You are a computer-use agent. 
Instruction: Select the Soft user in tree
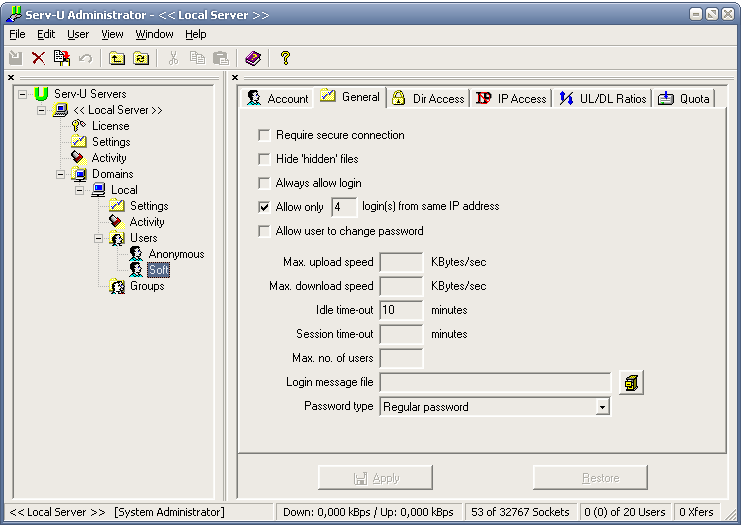(x=158, y=270)
